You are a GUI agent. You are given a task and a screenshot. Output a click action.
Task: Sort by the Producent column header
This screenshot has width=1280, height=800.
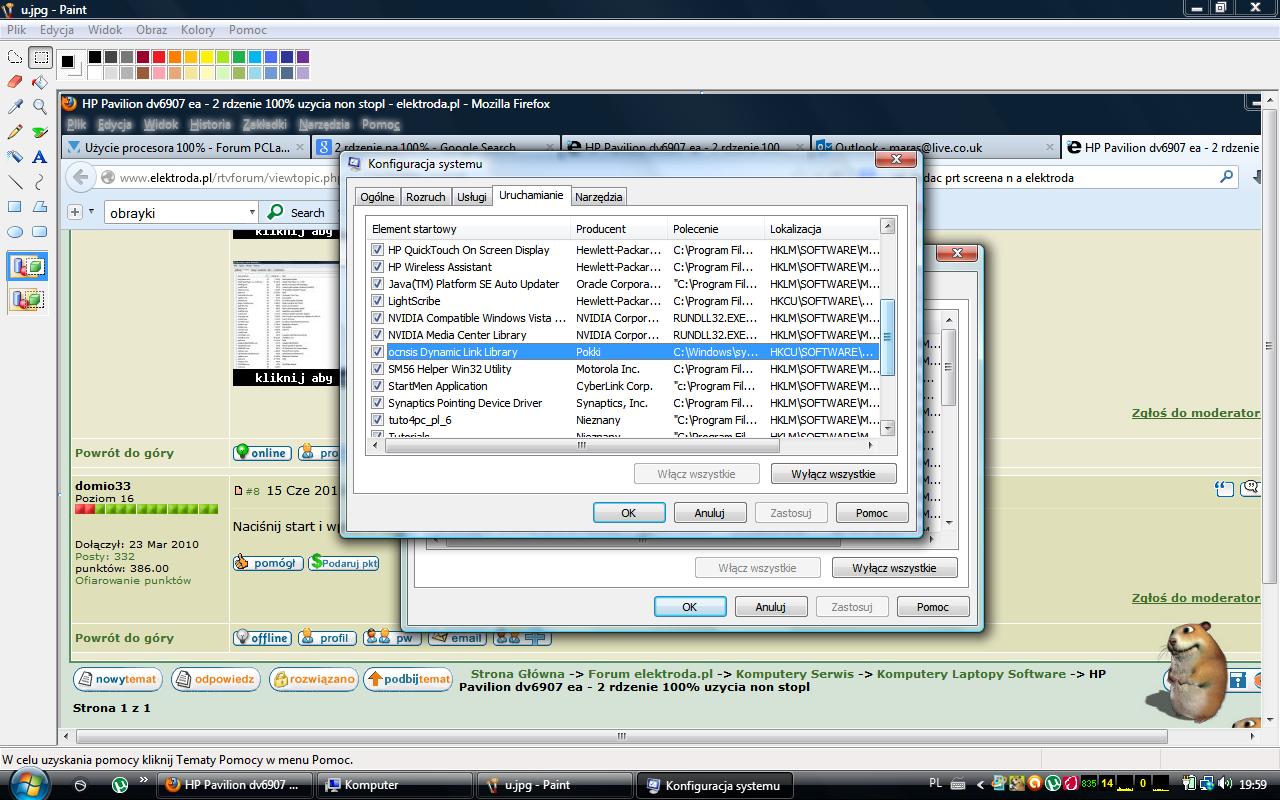pyautogui.click(x=619, y=229)
